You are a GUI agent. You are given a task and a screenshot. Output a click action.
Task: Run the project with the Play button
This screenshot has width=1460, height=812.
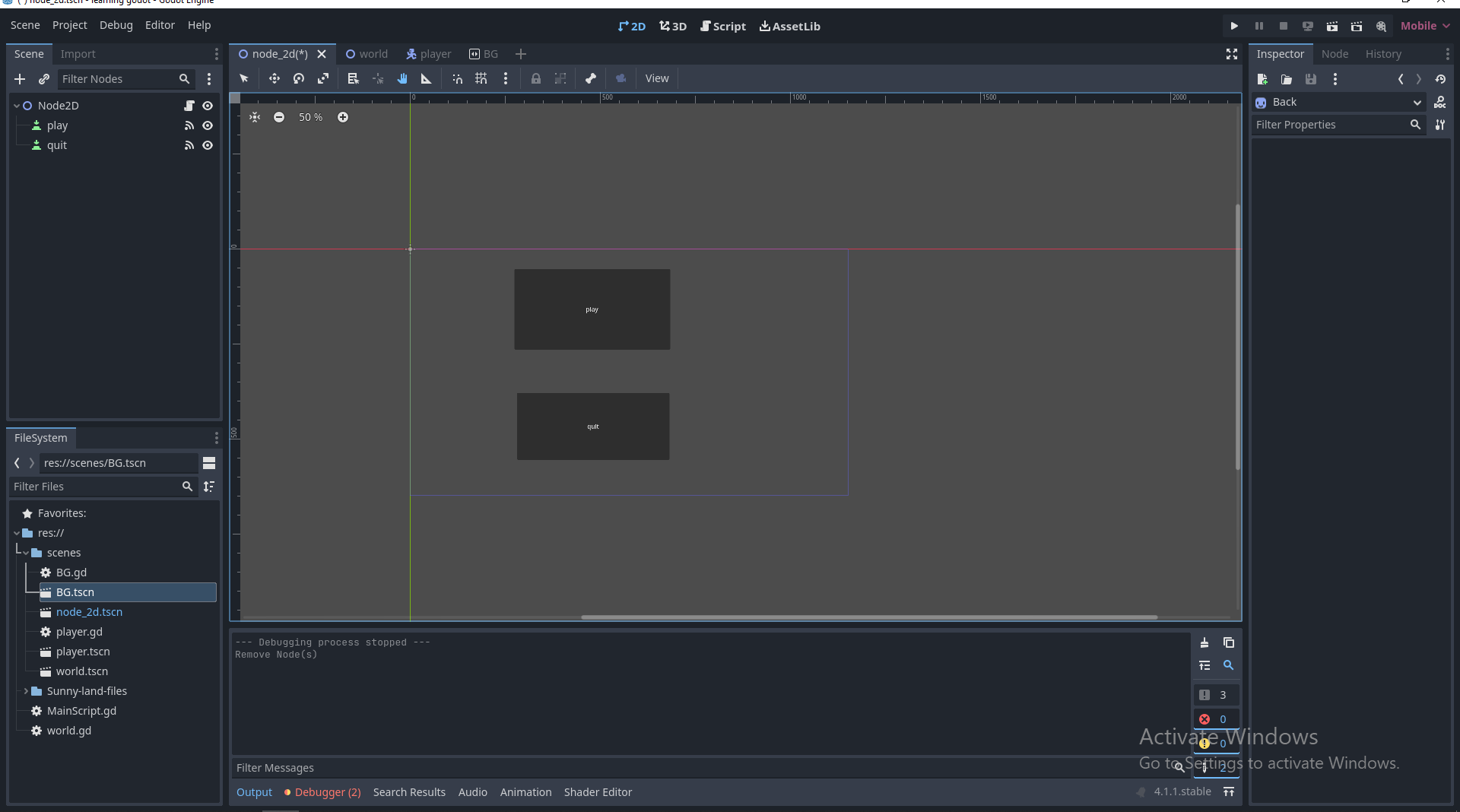click(x=1233, y=25)
